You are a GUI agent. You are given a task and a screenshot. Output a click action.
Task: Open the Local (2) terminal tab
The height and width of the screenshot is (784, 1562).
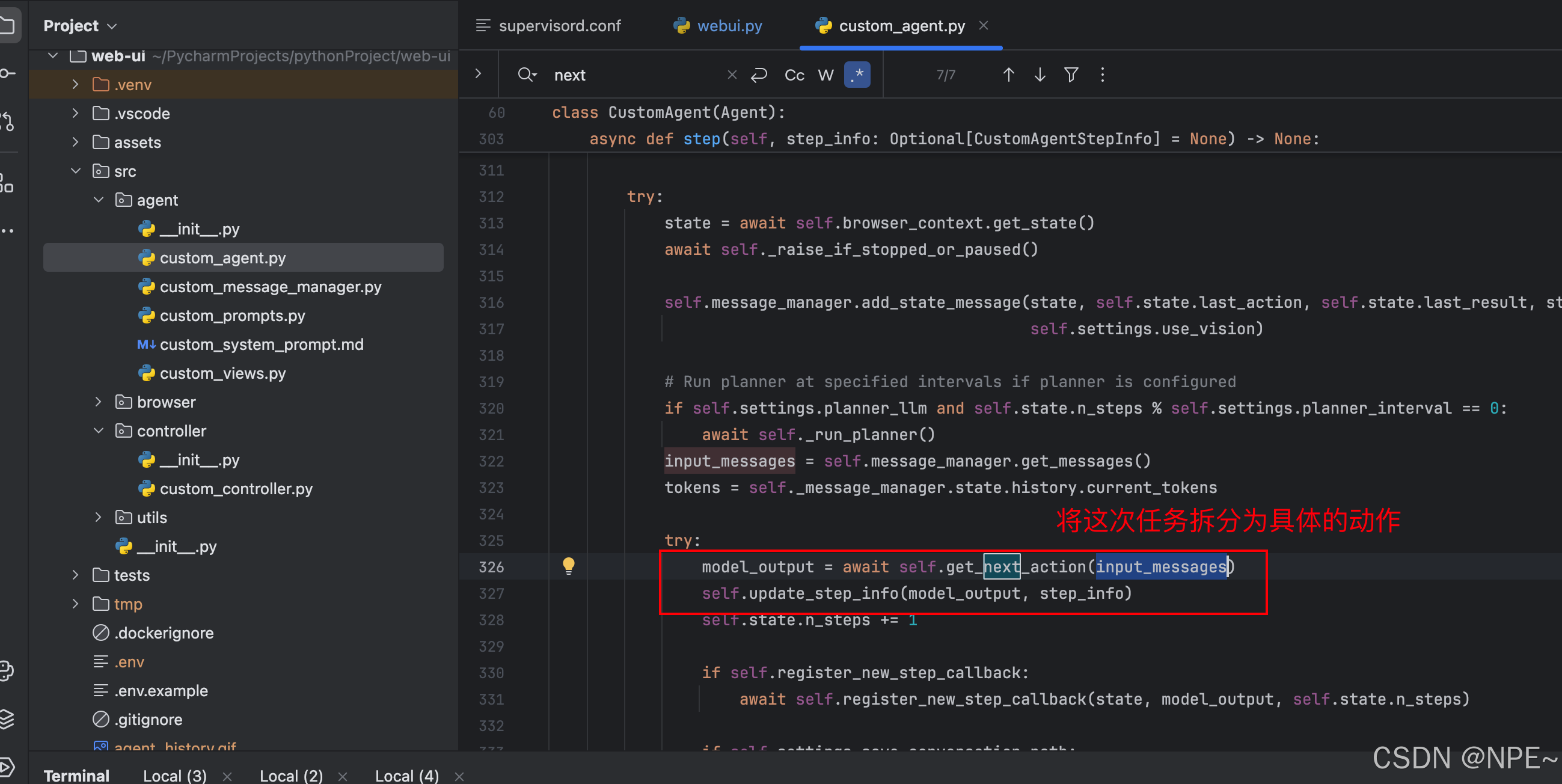(291, 775)
